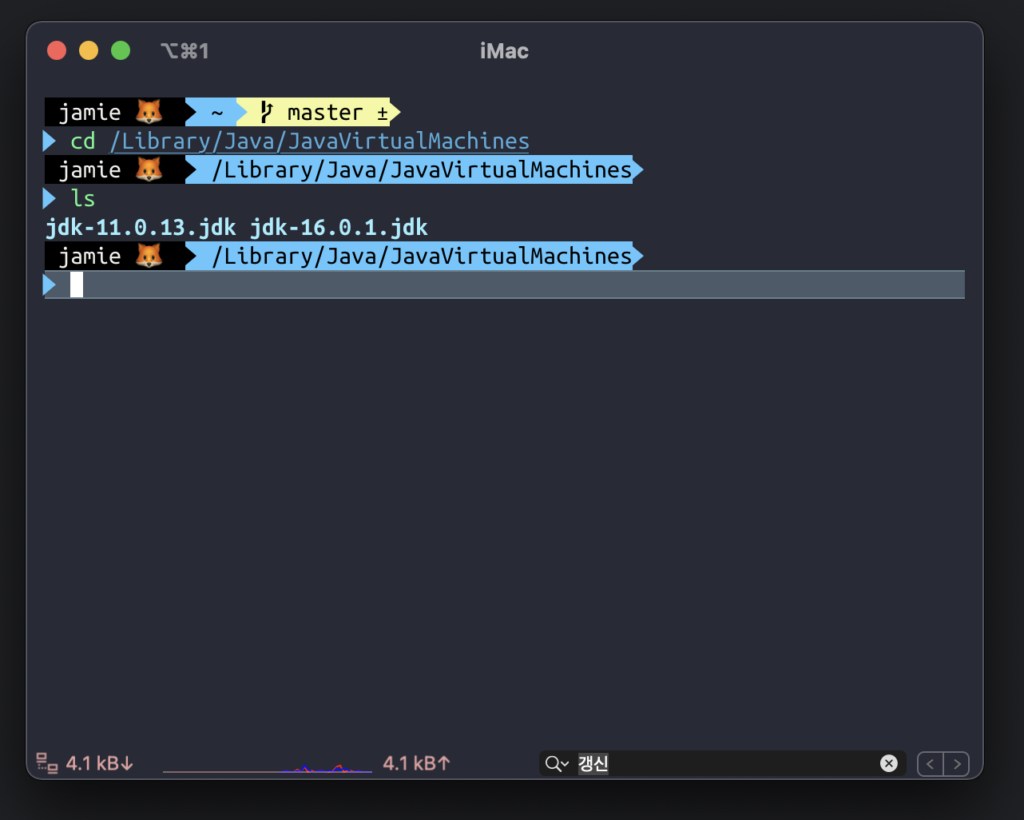Open the /Library/Java/JavaVirtualMachines path link in the cd command
The image size is (1024, 820).
pyautogui.click(x=319, y=141)
